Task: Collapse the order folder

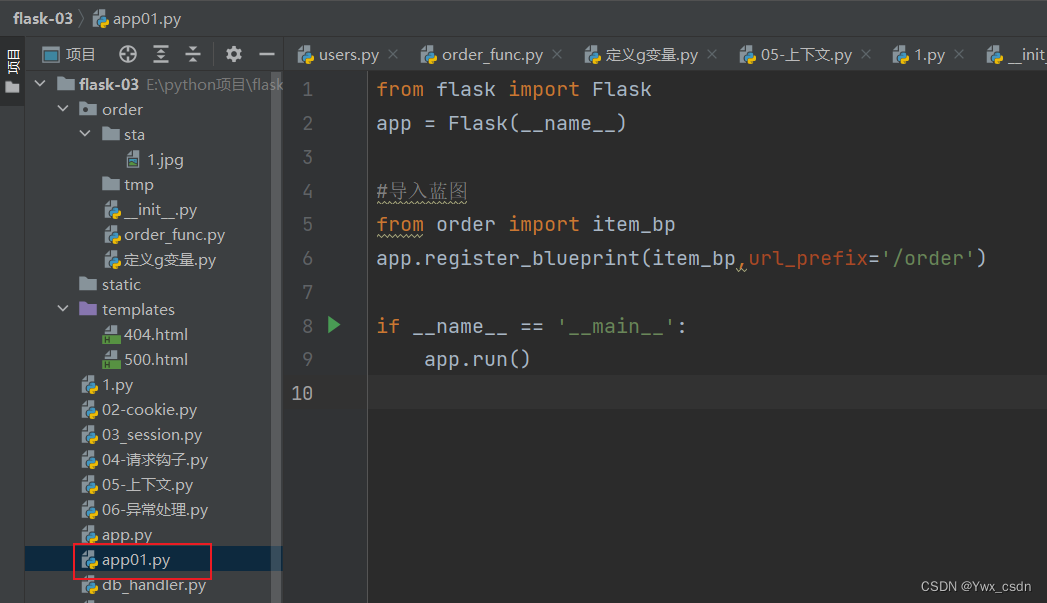Action: [x=63, y=110]
